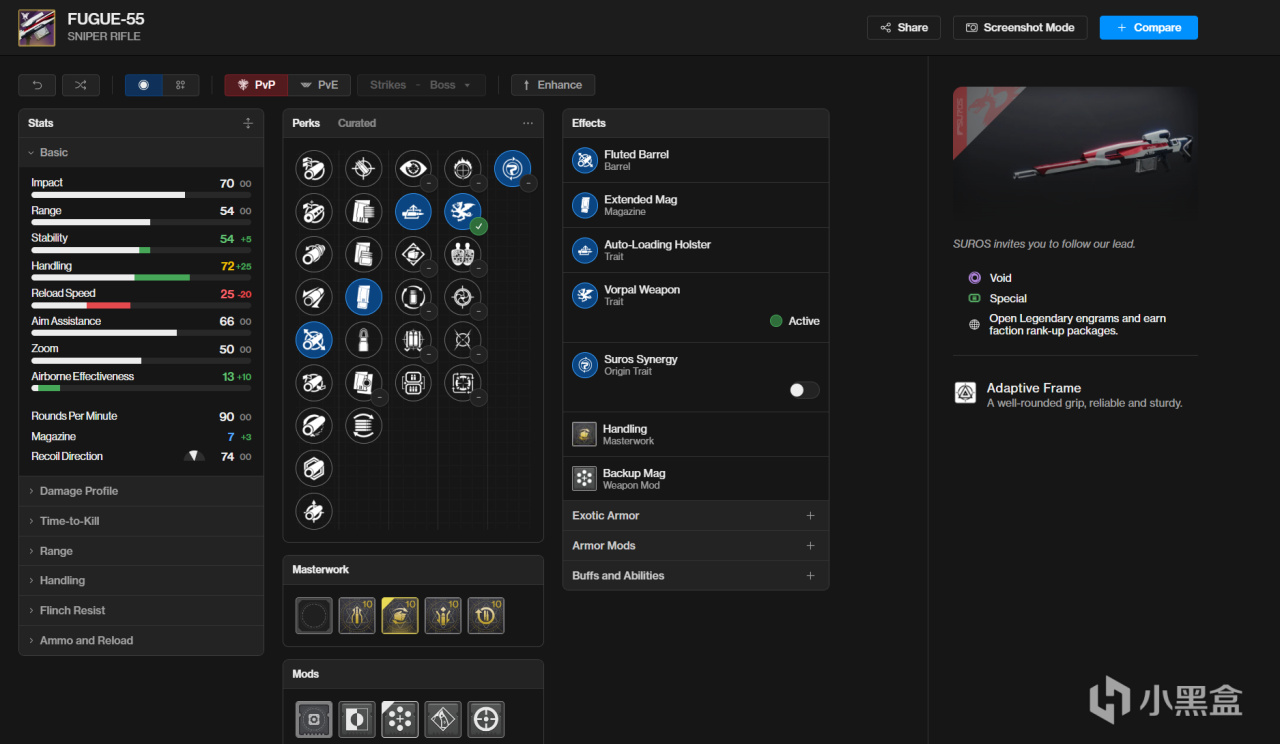Choose the half-circle mod icon
The height and width of the screenshot is (744, 1280).
coord(357,719)
